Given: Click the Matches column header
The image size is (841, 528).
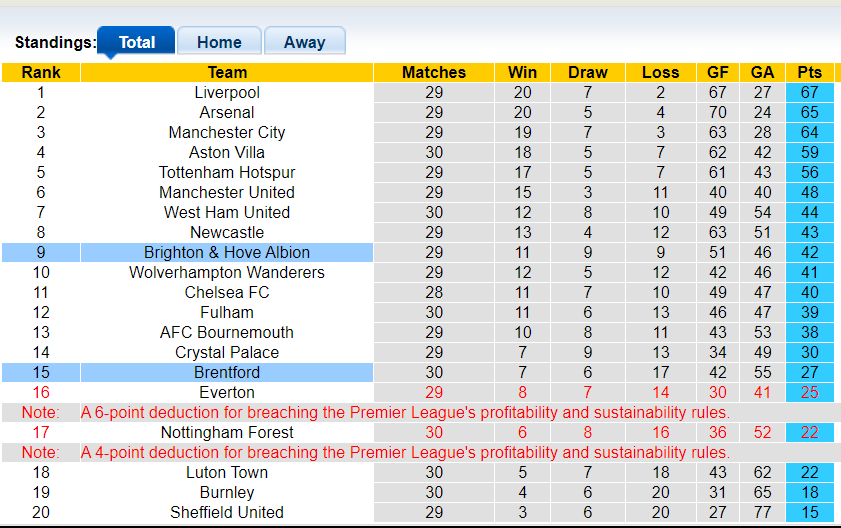Looking at the screenshot, I should click(434, 72).
